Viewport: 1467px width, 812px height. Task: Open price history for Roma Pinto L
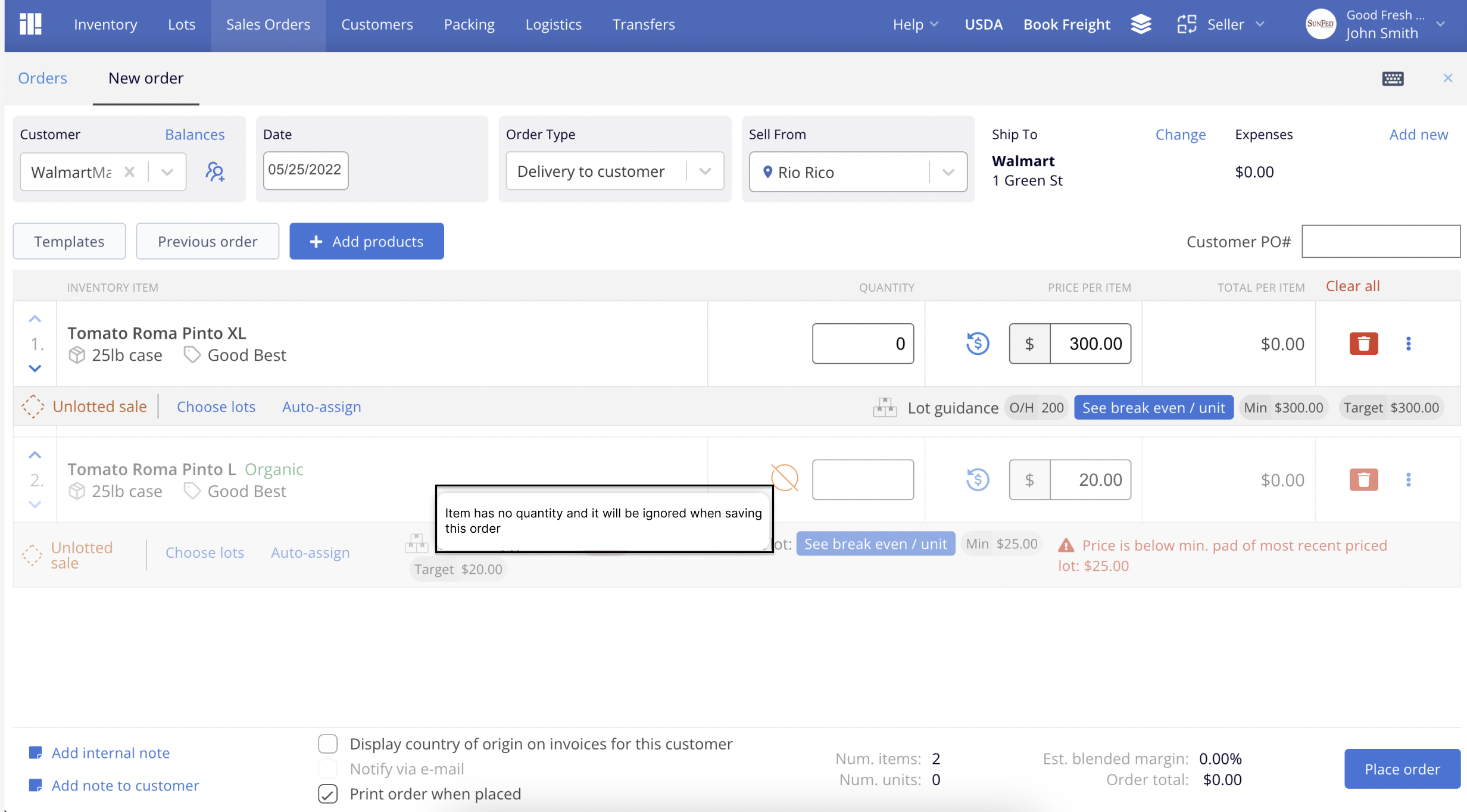pos(977,480)
